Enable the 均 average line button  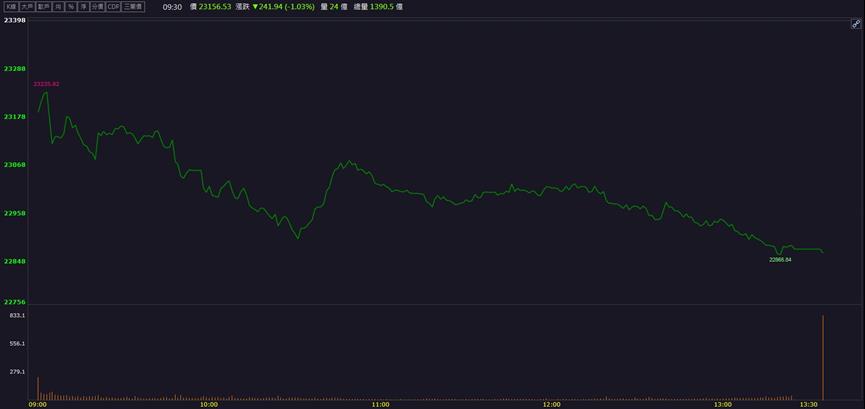58,7
